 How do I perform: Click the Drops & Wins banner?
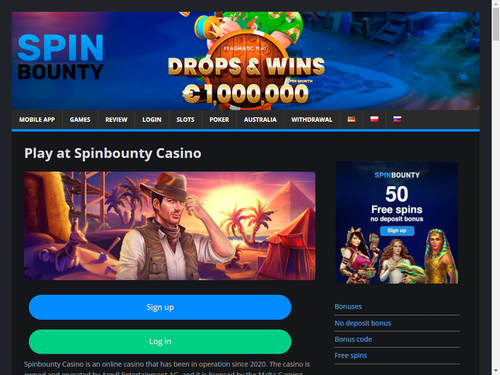[246, 61]
